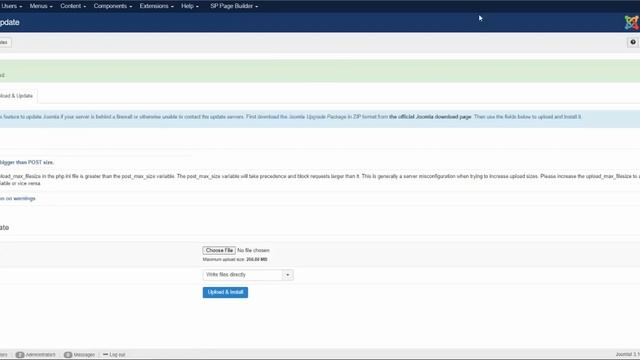Open the Menus dropdown menu
Image resolution: width=640 pixels, height=360 pixels.
pos(41,6)
